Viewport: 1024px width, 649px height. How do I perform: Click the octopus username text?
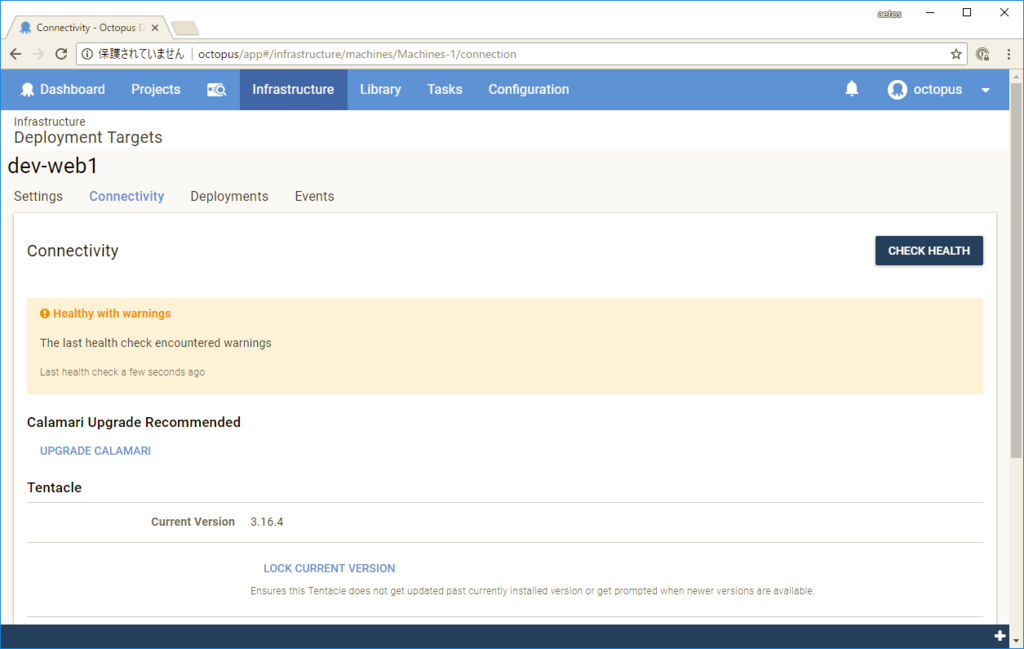click(937, 89)
